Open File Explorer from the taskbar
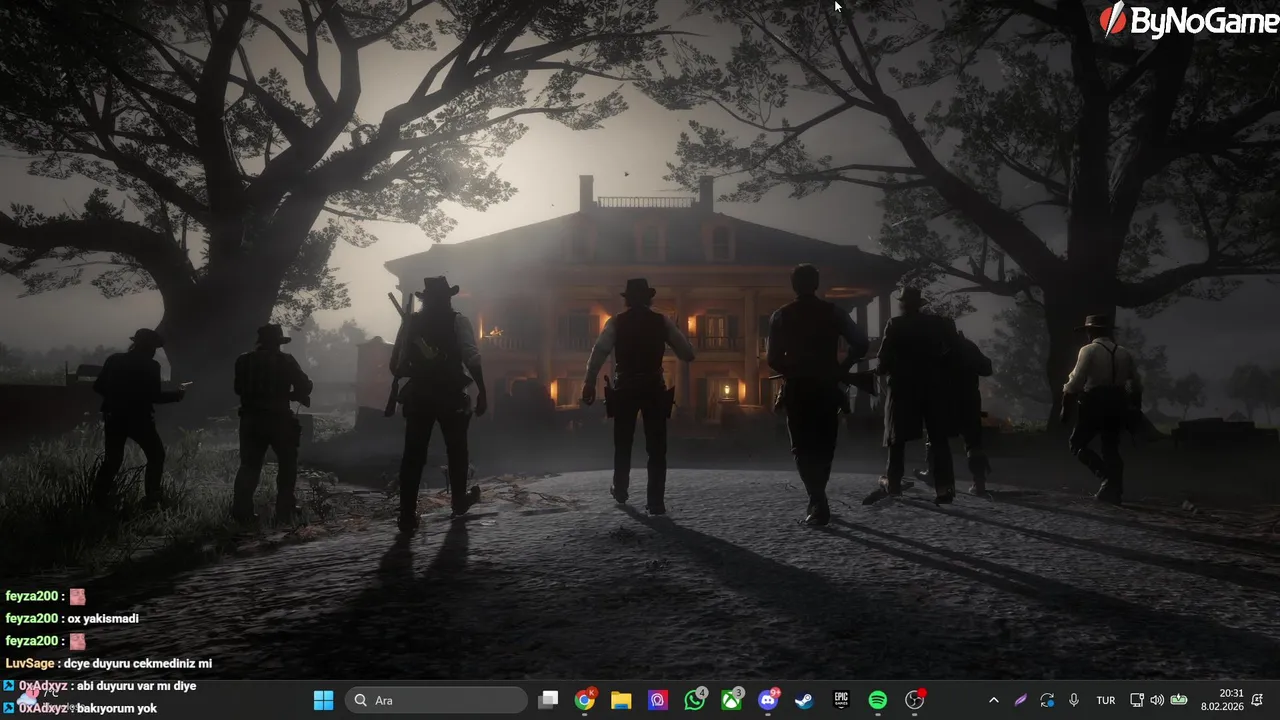 tap(621, 700)
